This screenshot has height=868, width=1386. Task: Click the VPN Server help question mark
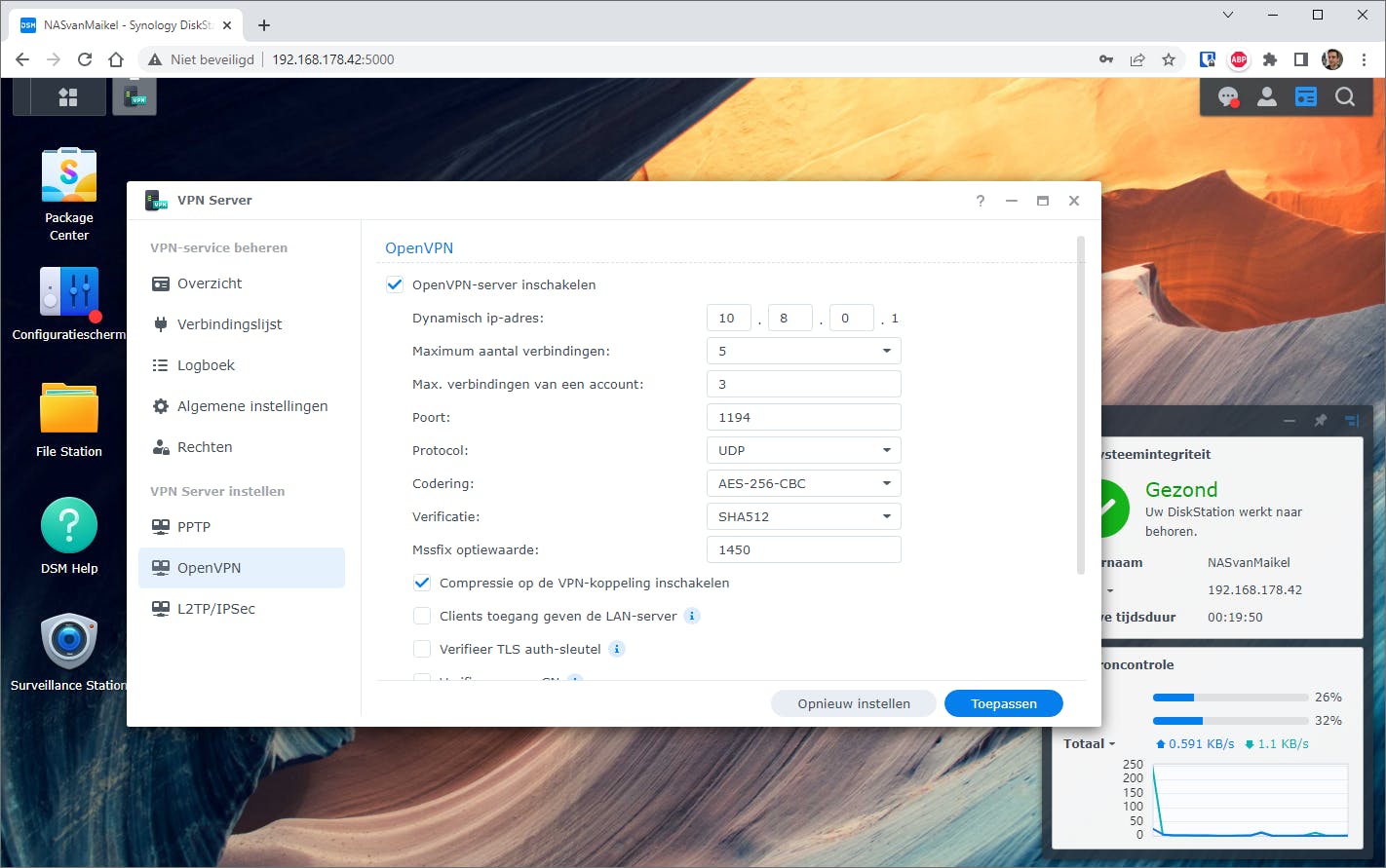click(981, 201)
